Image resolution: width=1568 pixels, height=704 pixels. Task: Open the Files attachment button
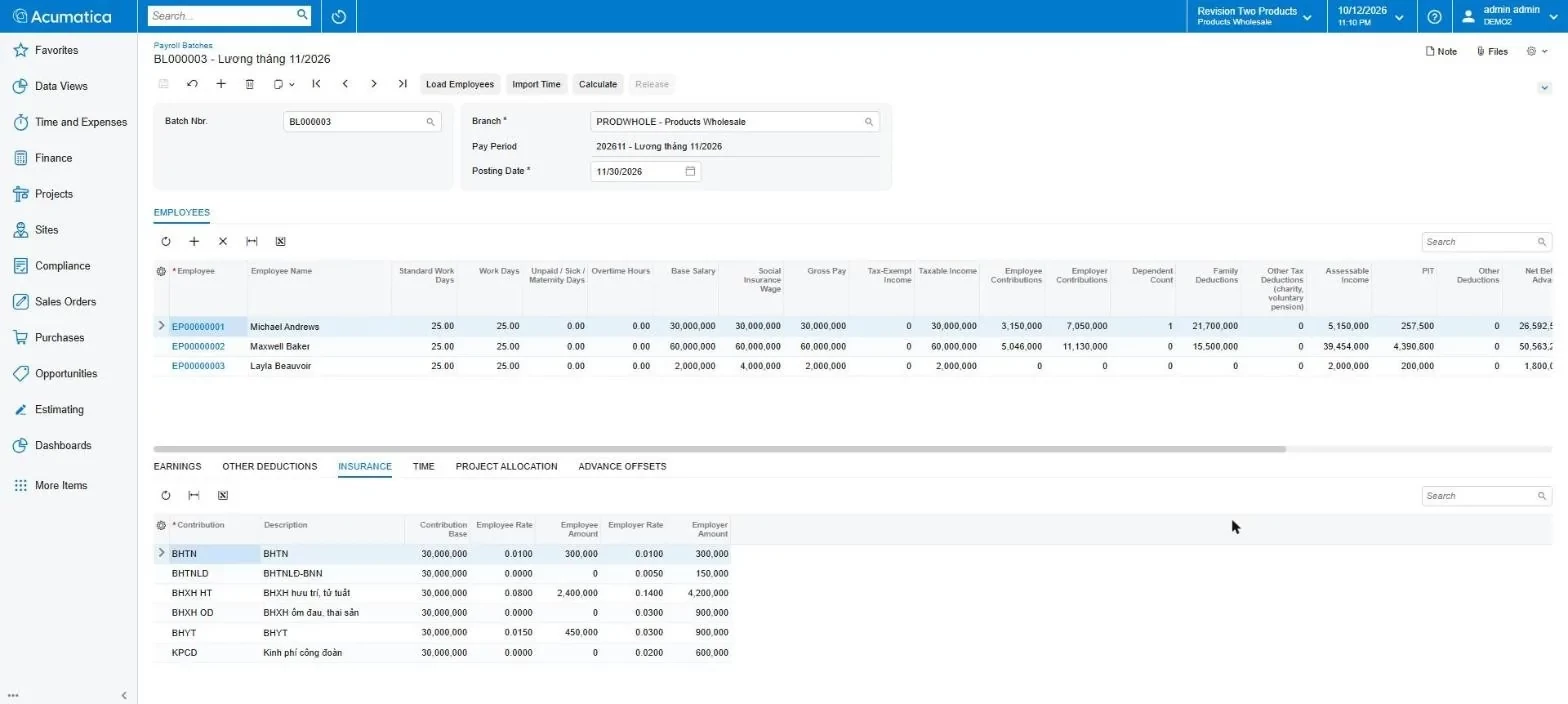[1492, 51]
